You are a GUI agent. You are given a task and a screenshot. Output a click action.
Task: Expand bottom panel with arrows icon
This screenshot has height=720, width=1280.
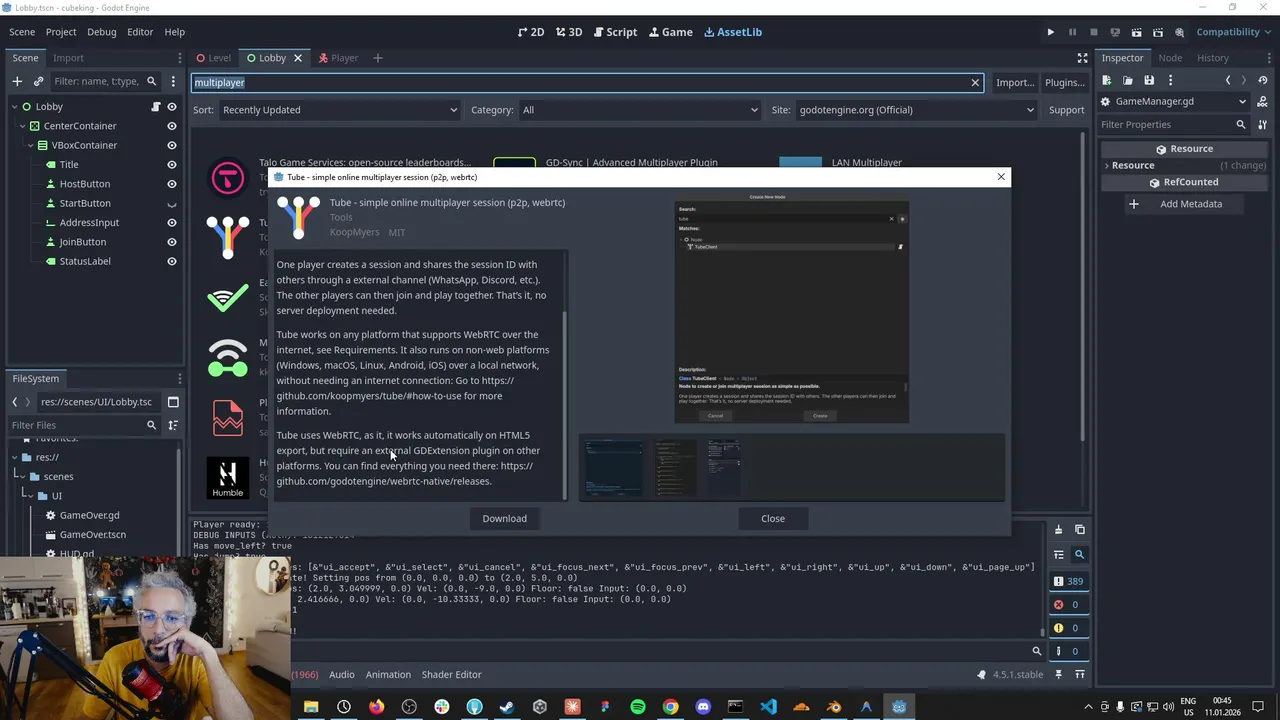(1081, 675)
